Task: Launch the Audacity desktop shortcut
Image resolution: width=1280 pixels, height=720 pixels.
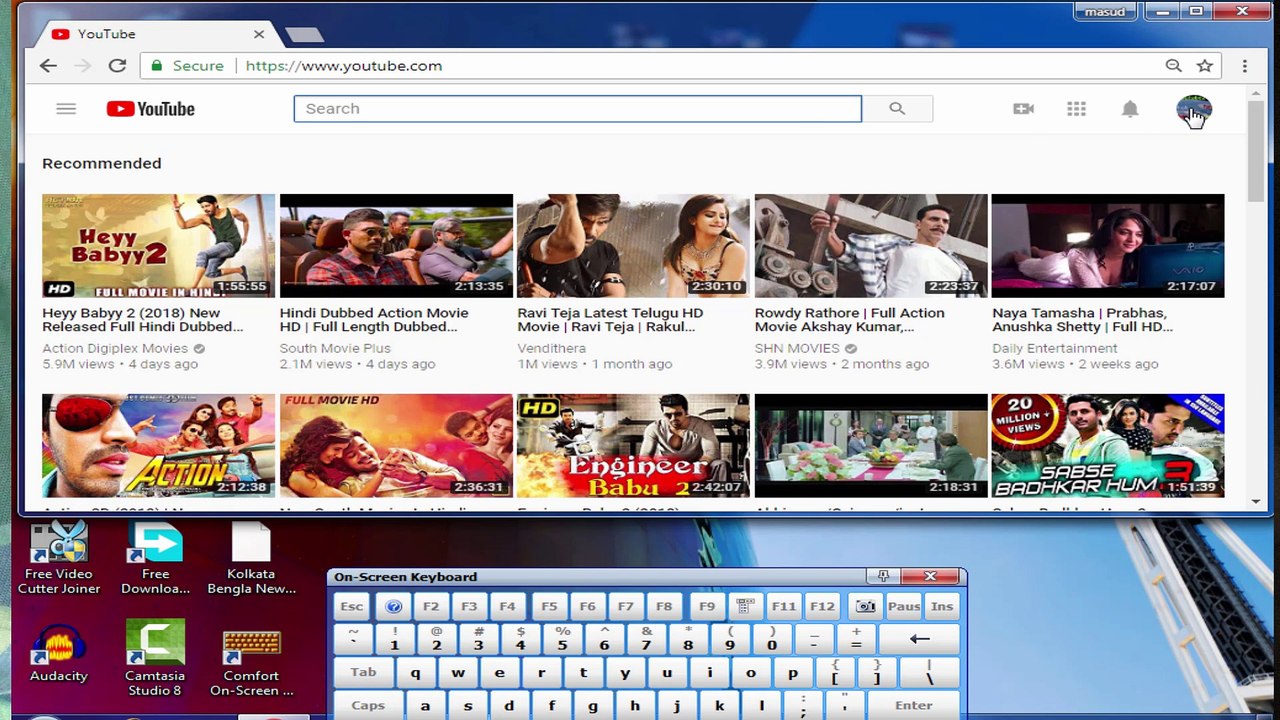Action: (x=59, y=653)
